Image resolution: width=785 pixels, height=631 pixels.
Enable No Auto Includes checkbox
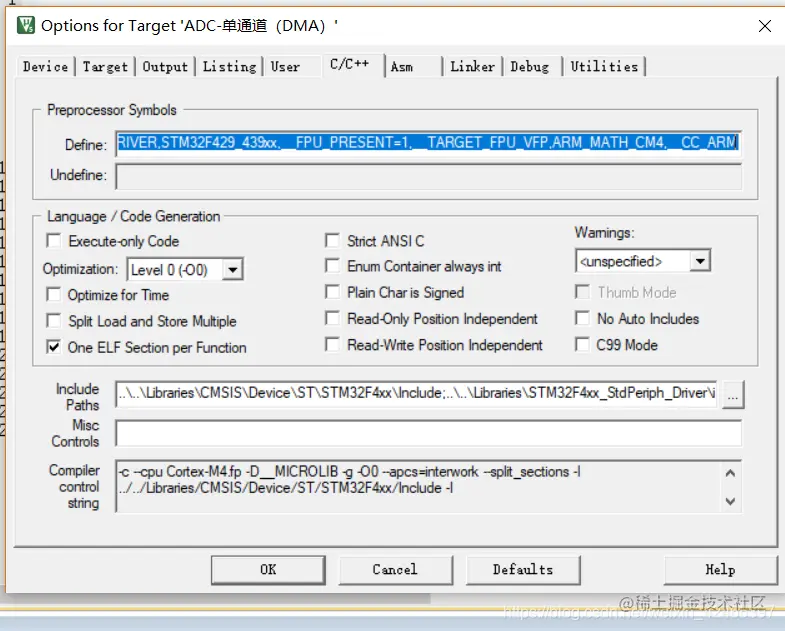click(x=582, y=319)
